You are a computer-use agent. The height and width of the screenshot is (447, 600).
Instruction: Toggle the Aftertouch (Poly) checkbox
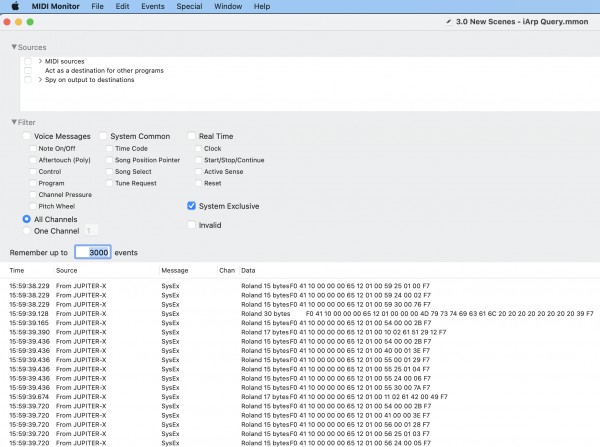[x=33, y=160]
